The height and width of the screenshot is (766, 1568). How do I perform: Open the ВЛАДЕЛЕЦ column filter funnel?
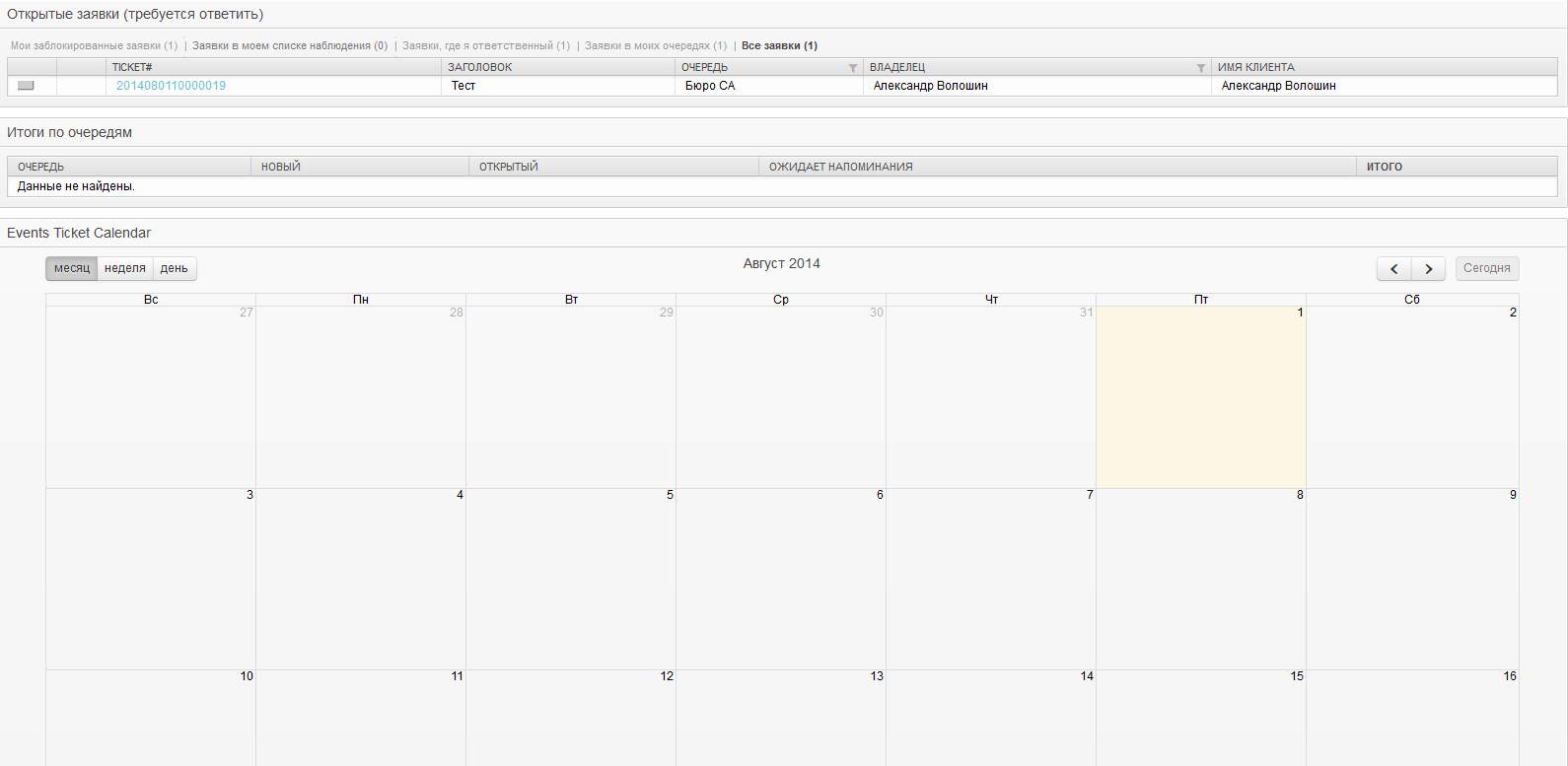tap(1201, 68)
